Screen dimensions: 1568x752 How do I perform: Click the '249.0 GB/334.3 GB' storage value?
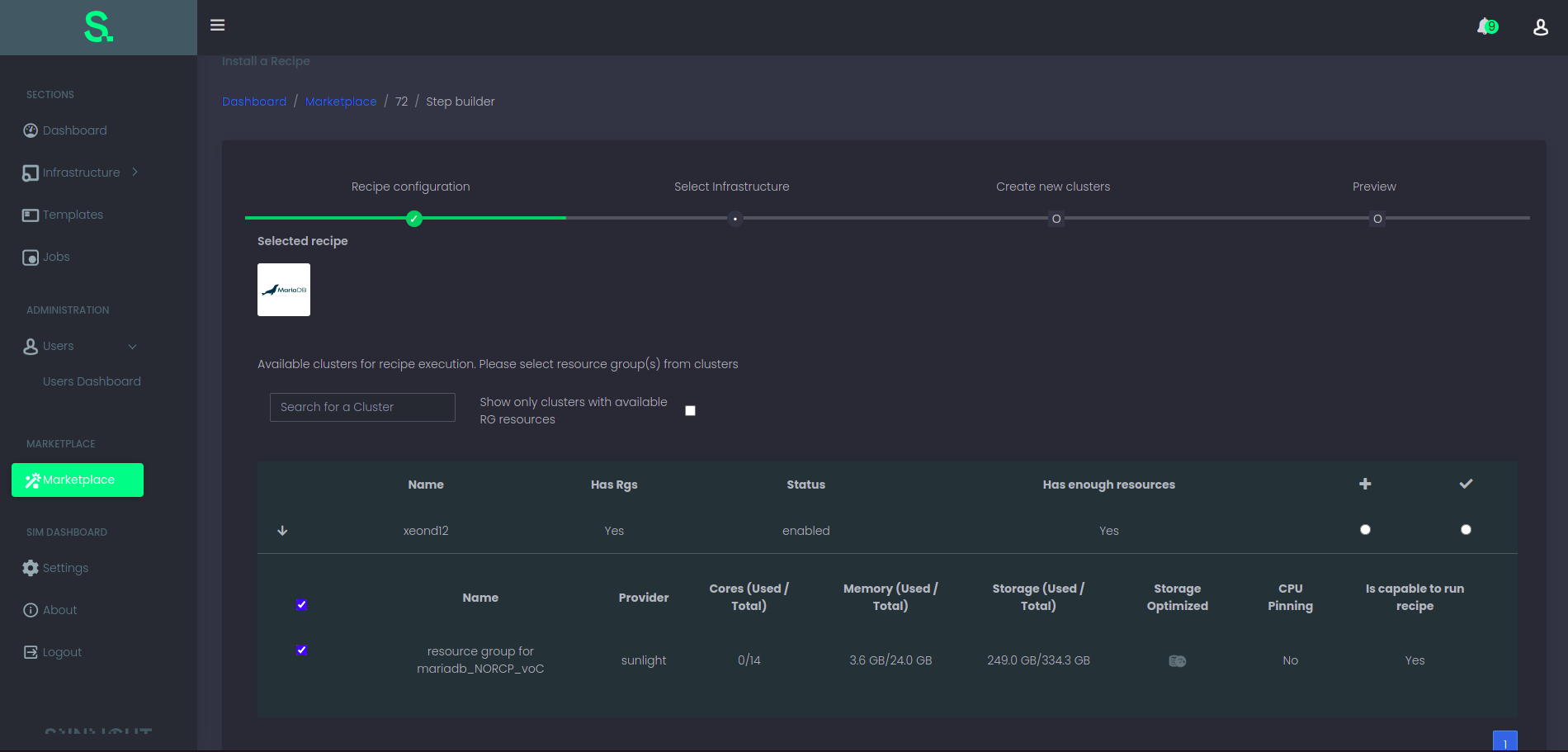[x=1038, y=660]
